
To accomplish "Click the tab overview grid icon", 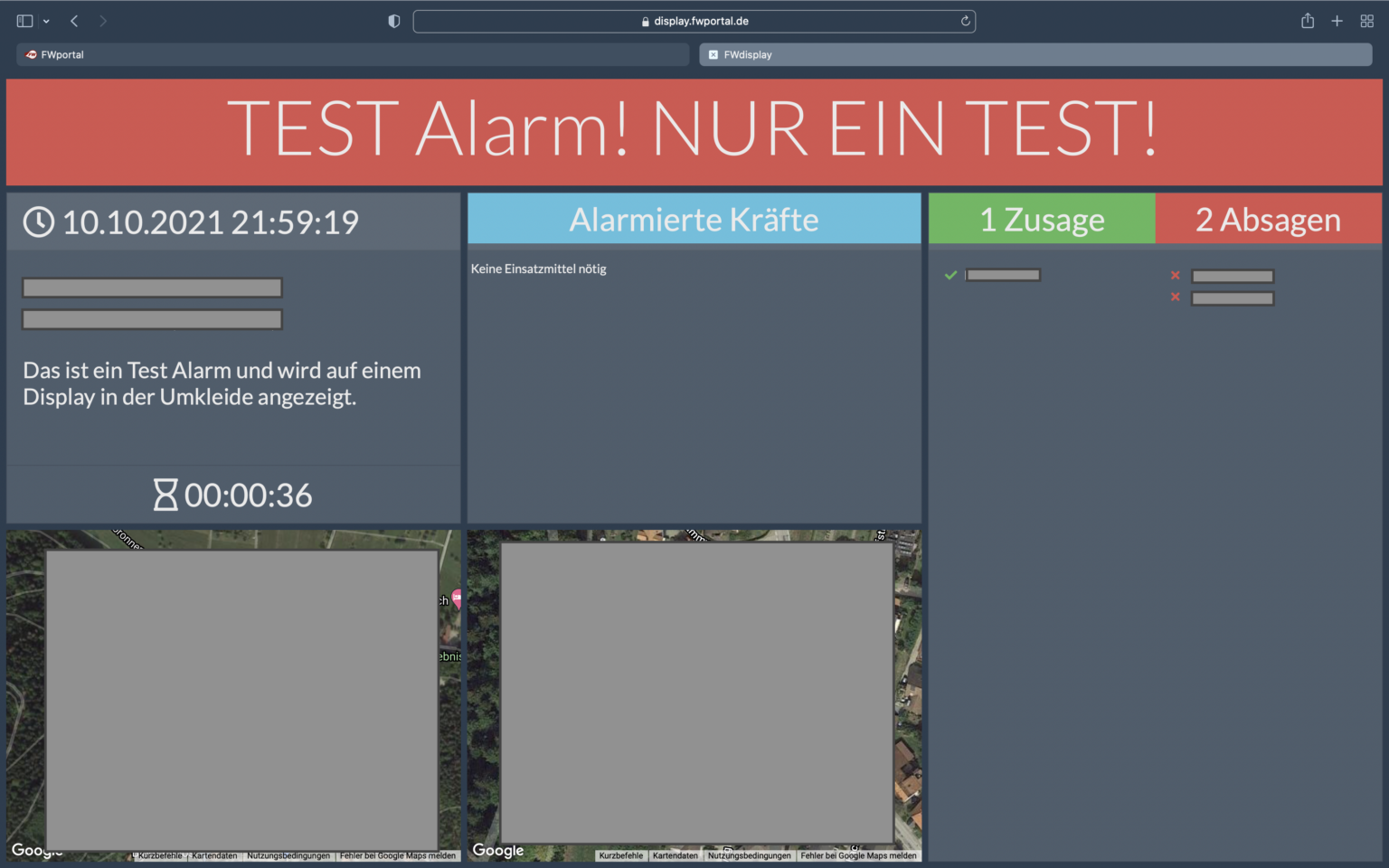I will (x=1366, y=20).
